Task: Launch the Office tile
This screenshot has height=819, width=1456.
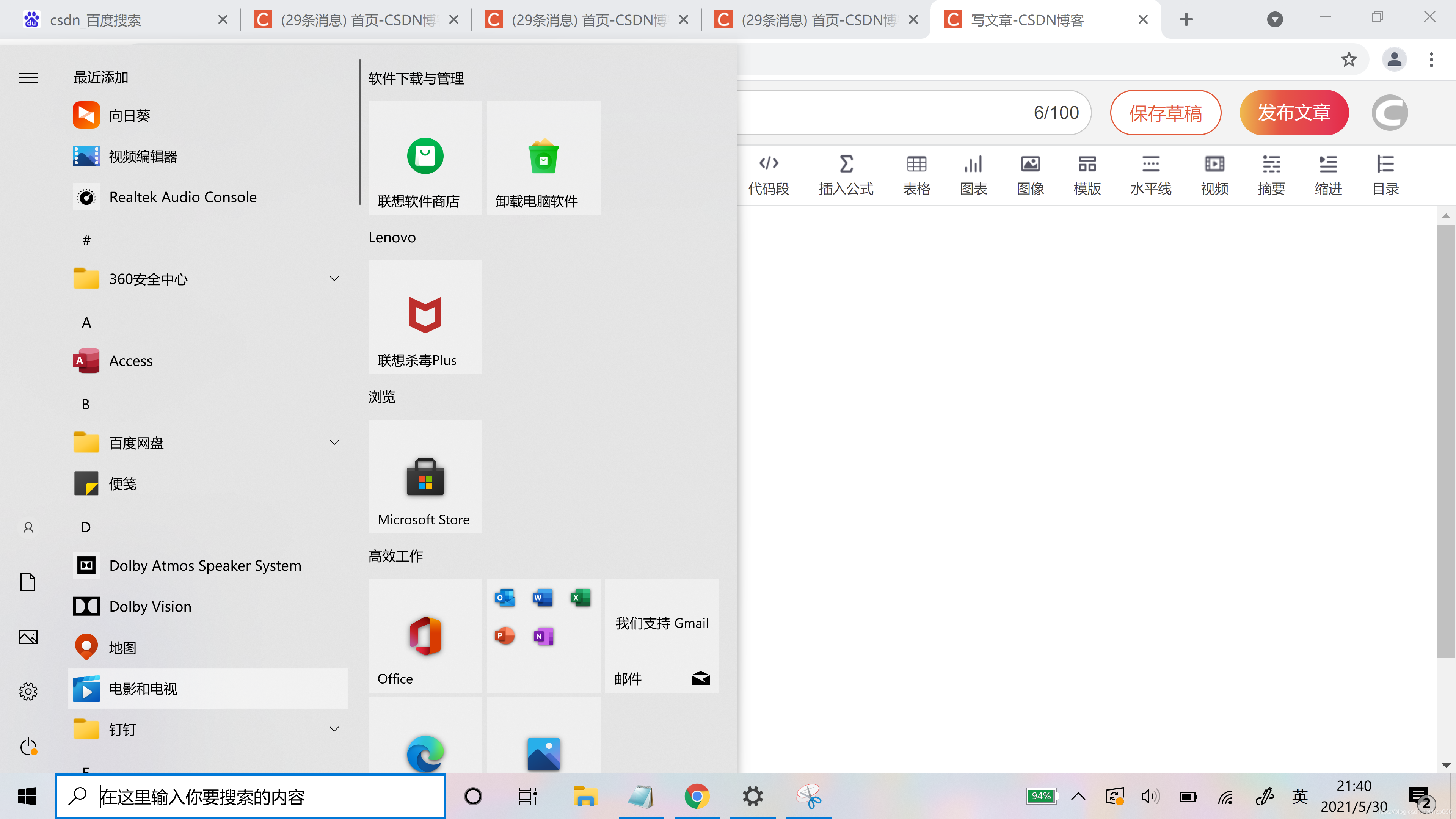Action: coord(425,635)
